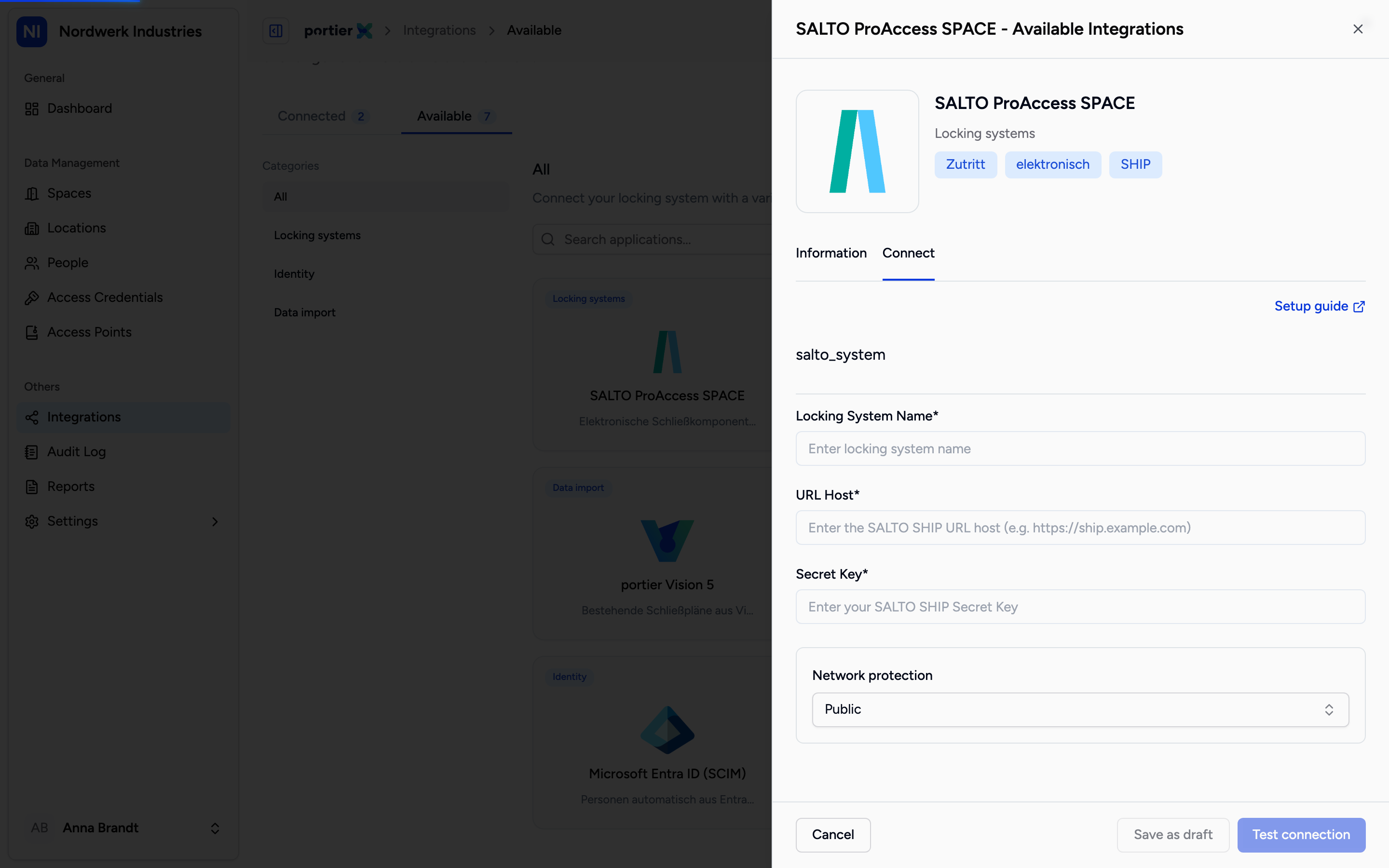Click the elektronisch tag
The height and width of the screenshot is (868, 1389).
(1053, 165)
